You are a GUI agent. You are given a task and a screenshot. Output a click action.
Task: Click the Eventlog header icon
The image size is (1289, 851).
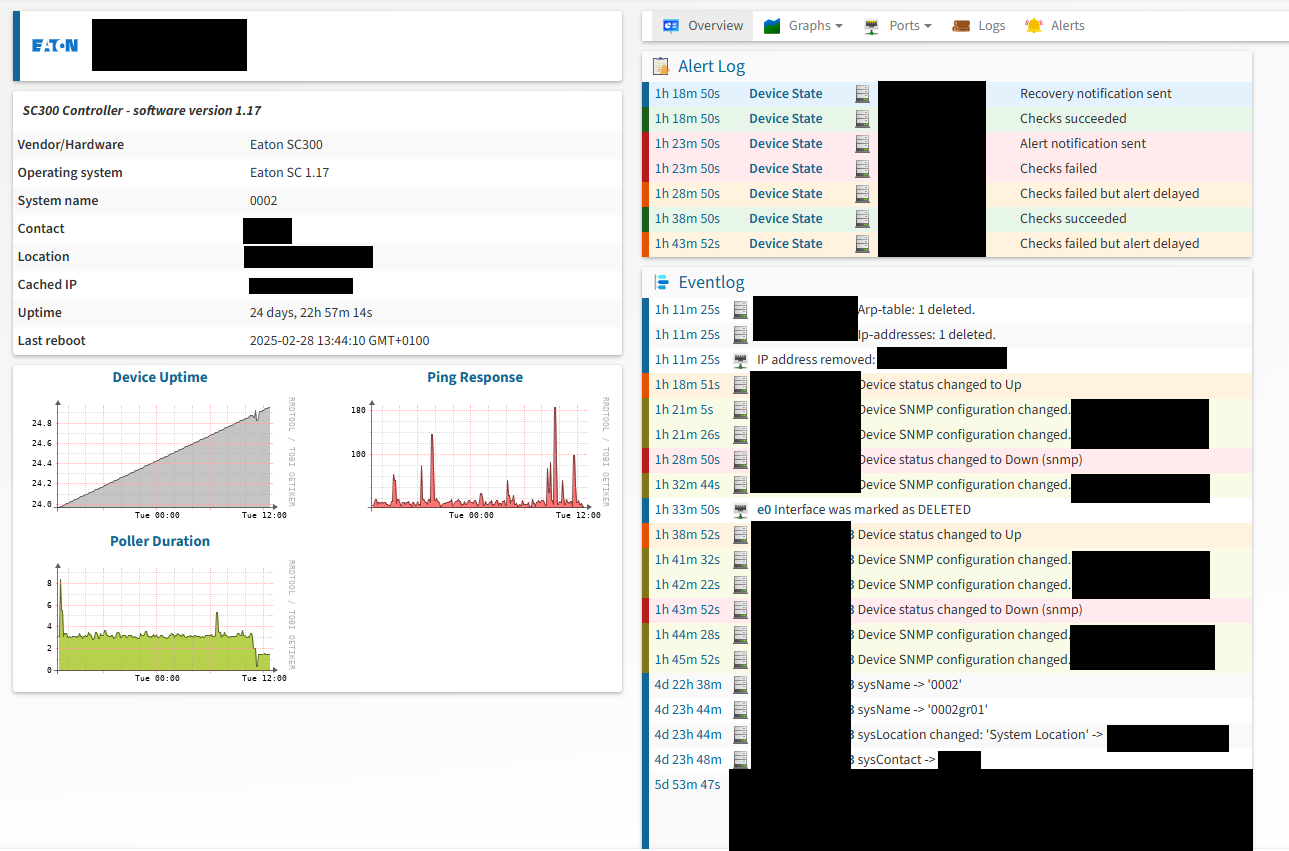(661, 282)
